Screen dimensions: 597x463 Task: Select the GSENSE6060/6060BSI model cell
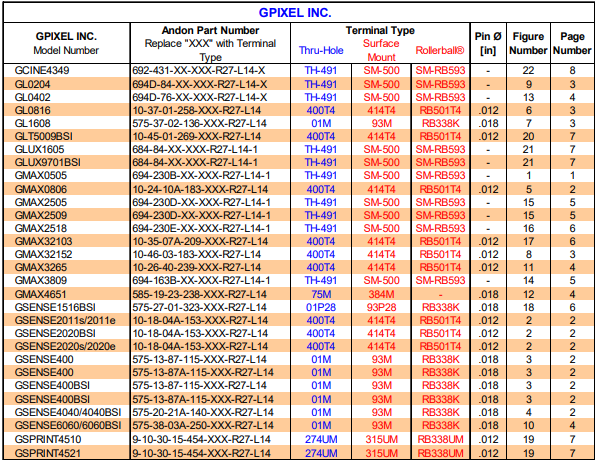(68, 425)
